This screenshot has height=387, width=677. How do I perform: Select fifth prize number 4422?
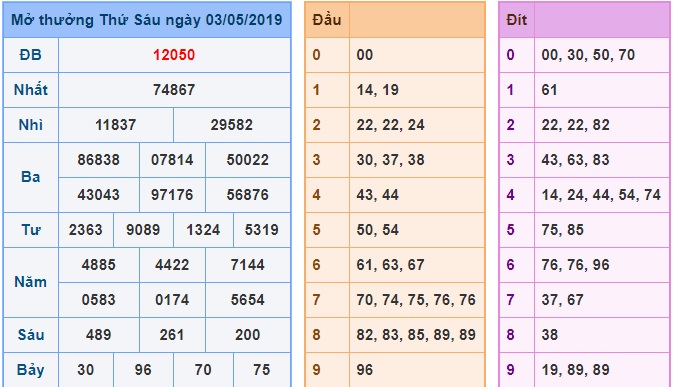point(172,265)
